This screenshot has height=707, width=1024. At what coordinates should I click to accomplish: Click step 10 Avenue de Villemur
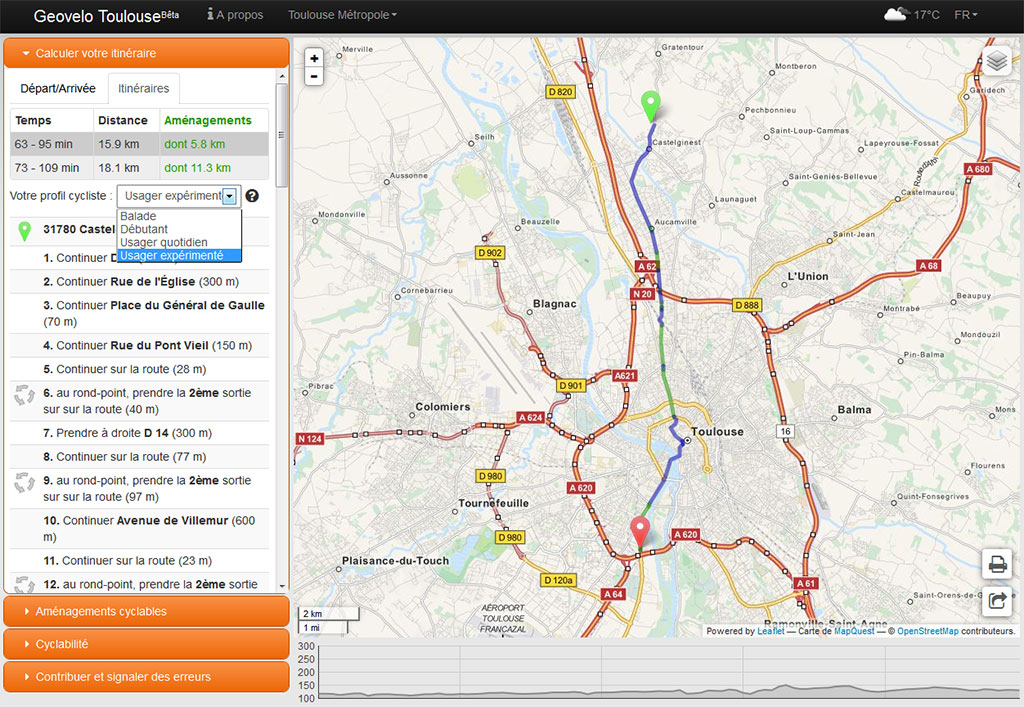[139, 529]
